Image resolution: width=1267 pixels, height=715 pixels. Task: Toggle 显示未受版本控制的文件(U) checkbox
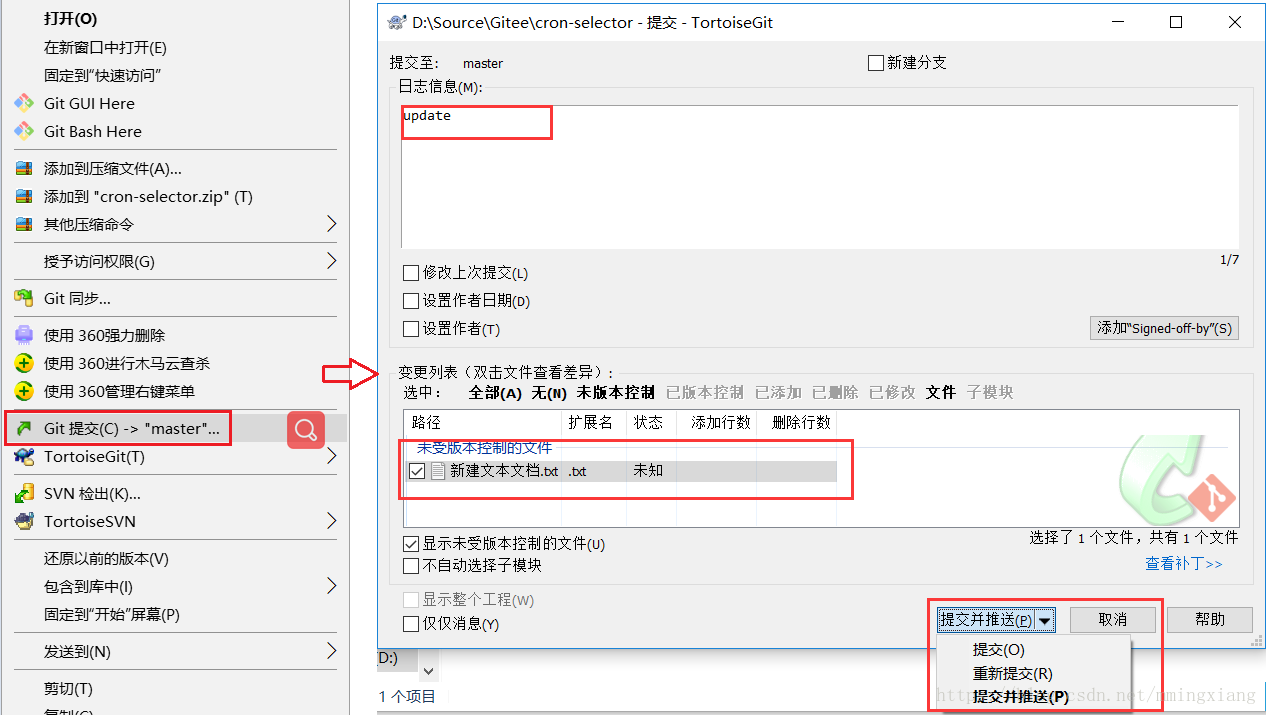coord(410,544)
